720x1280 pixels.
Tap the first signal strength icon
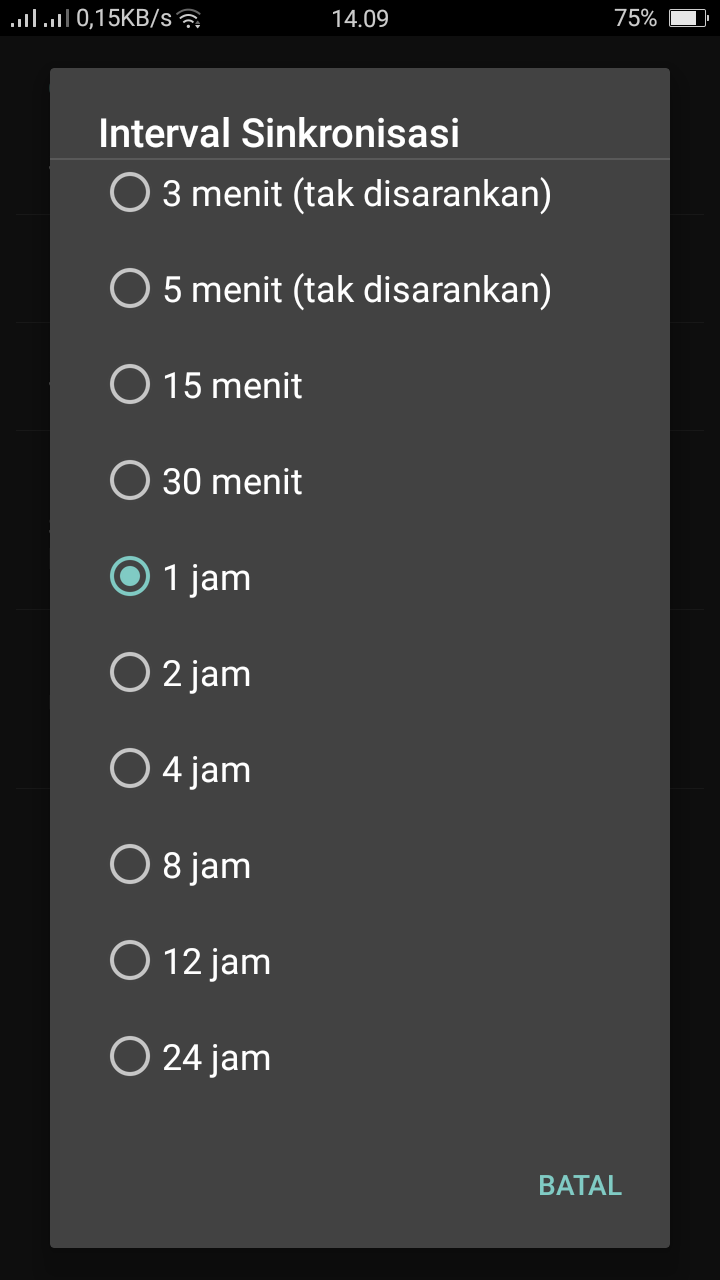click(x=24, y=18)
